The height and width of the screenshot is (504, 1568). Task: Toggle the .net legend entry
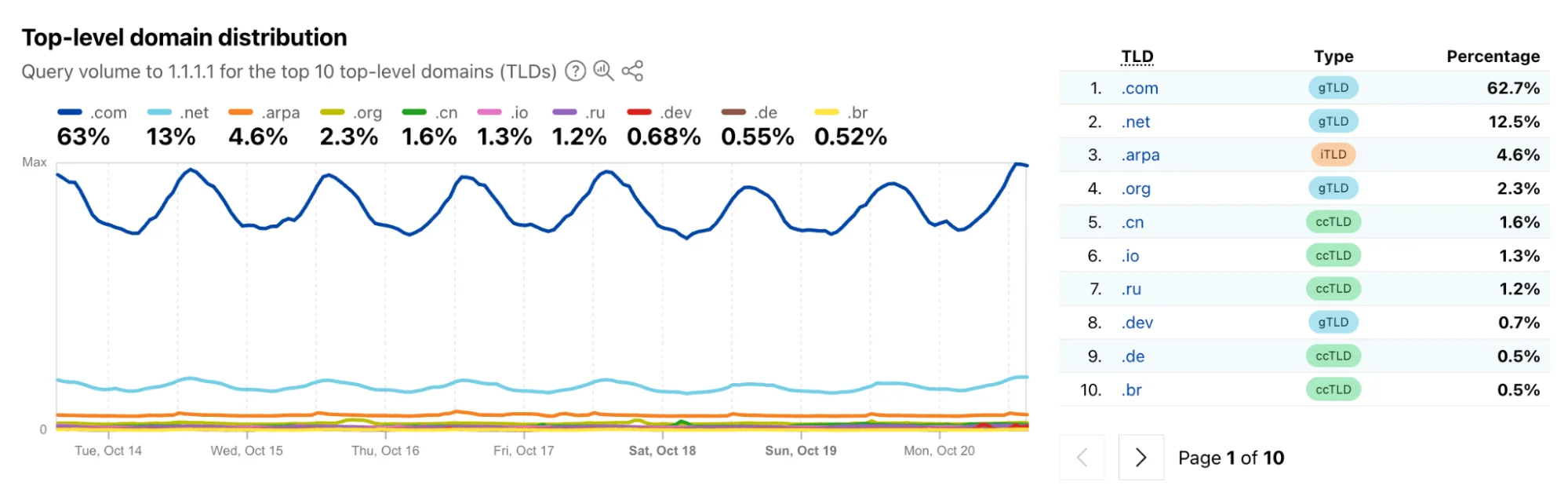click(178, 113)
